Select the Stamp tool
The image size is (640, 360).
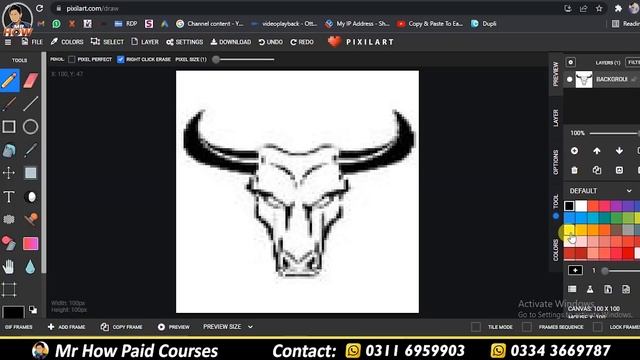tap(31, 220)
